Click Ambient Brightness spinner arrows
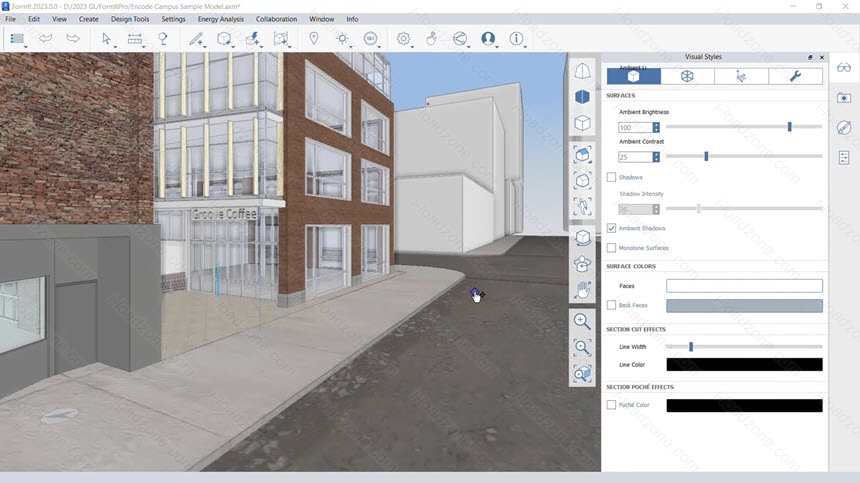The height and width of the screenshot is (483, 860). (656, 127)
